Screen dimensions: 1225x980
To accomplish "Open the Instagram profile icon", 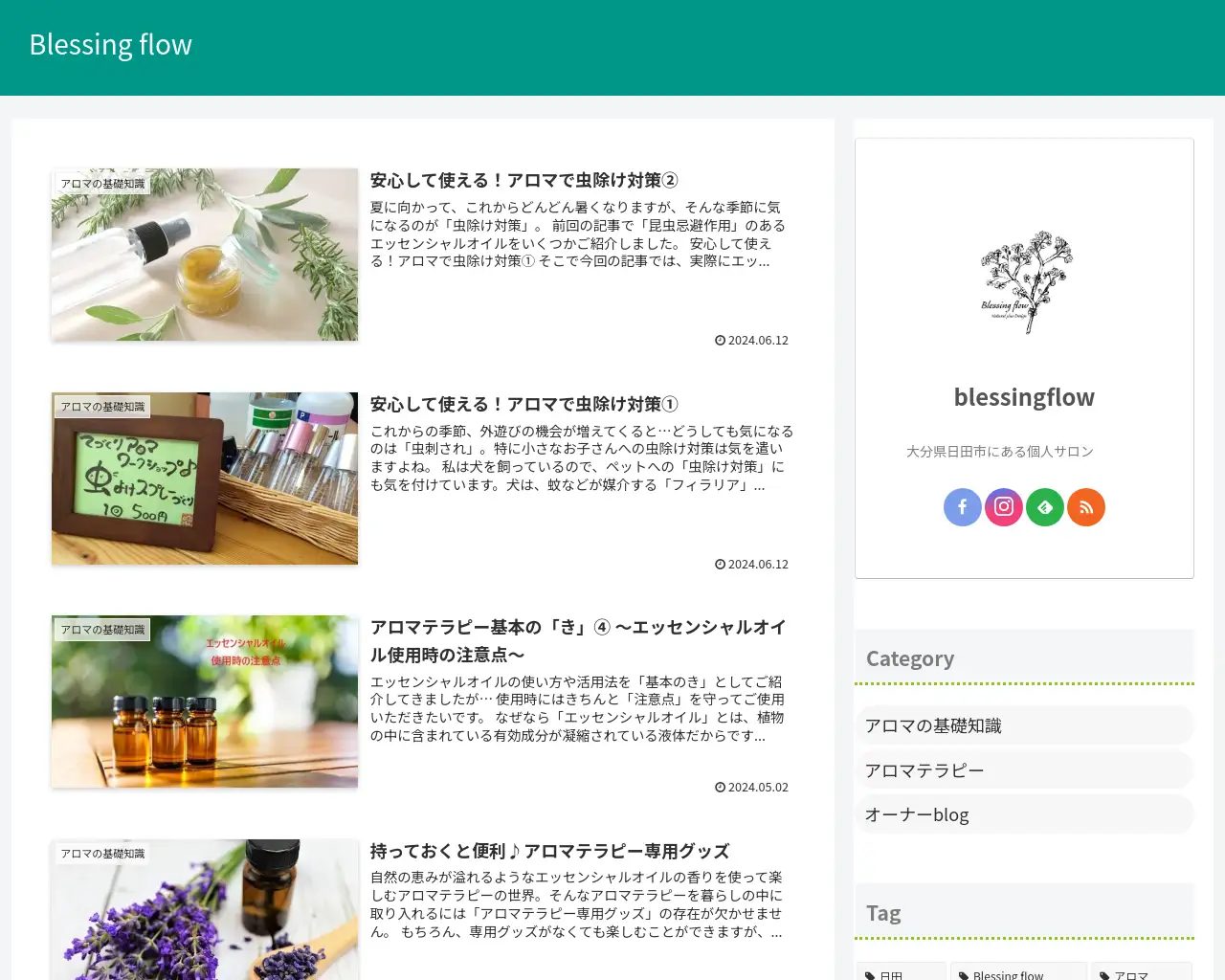I will (x=1003, y=507).
